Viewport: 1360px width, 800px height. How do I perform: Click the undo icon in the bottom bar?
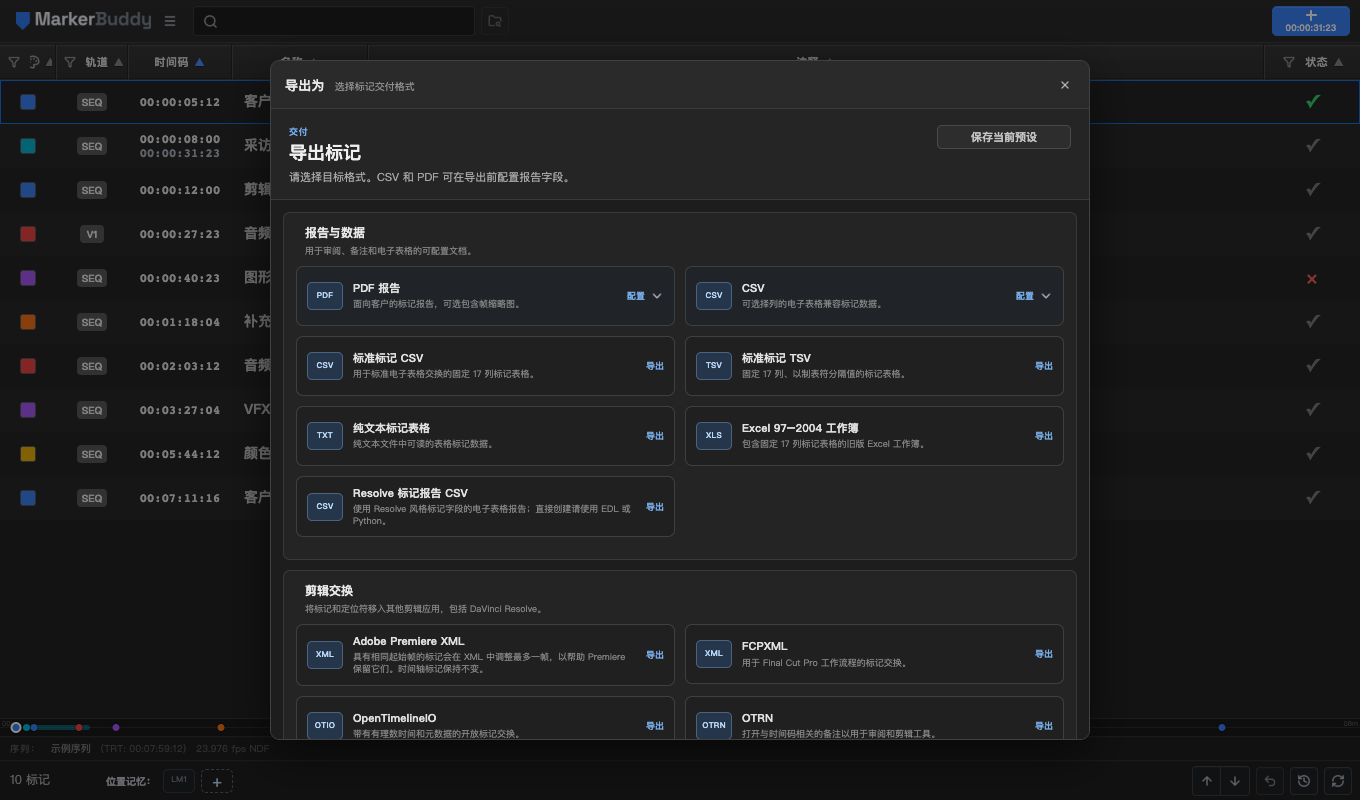coord(1270,781)
